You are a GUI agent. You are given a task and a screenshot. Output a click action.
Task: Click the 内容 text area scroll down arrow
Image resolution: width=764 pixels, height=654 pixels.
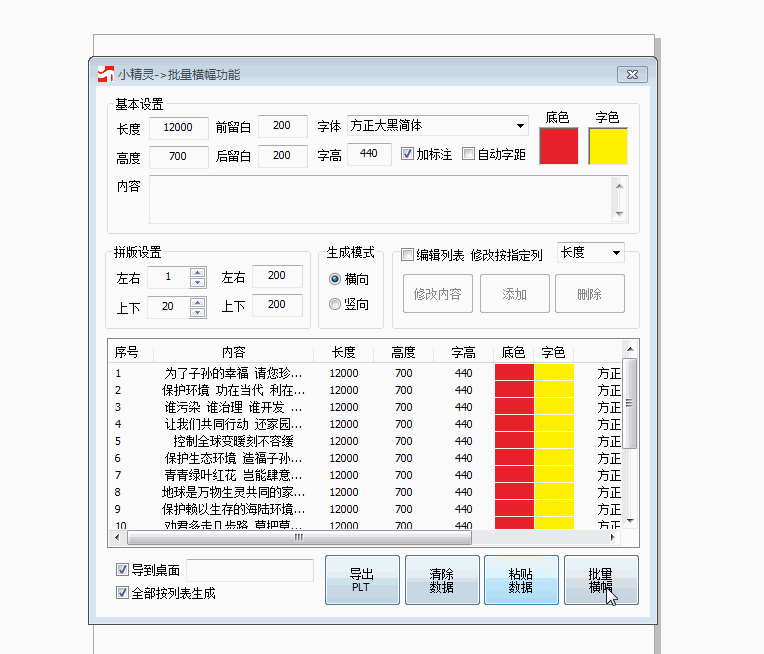[x=619, y=213]
